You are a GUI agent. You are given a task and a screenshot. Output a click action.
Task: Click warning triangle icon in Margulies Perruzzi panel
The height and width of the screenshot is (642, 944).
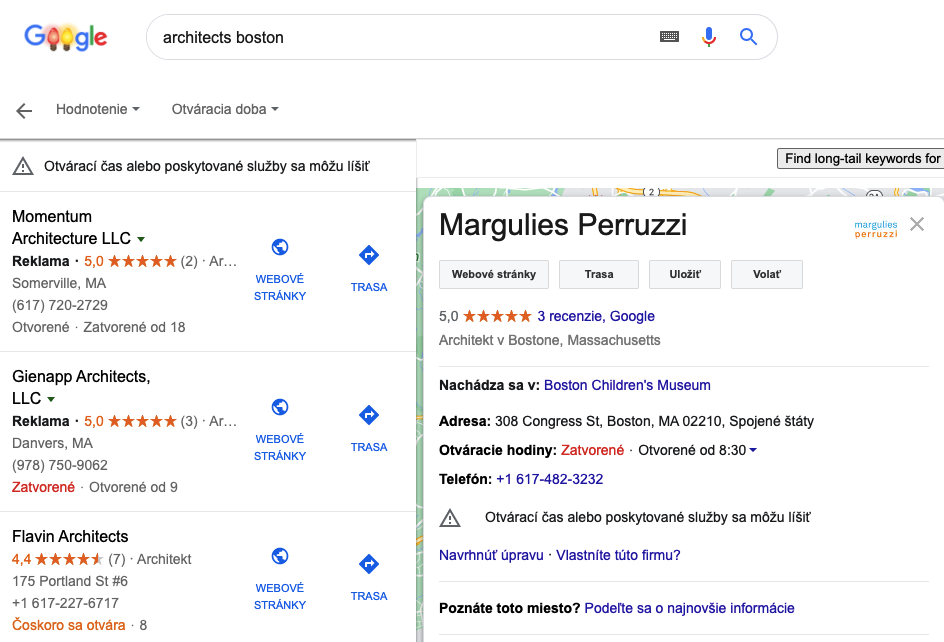coord(450,517)
